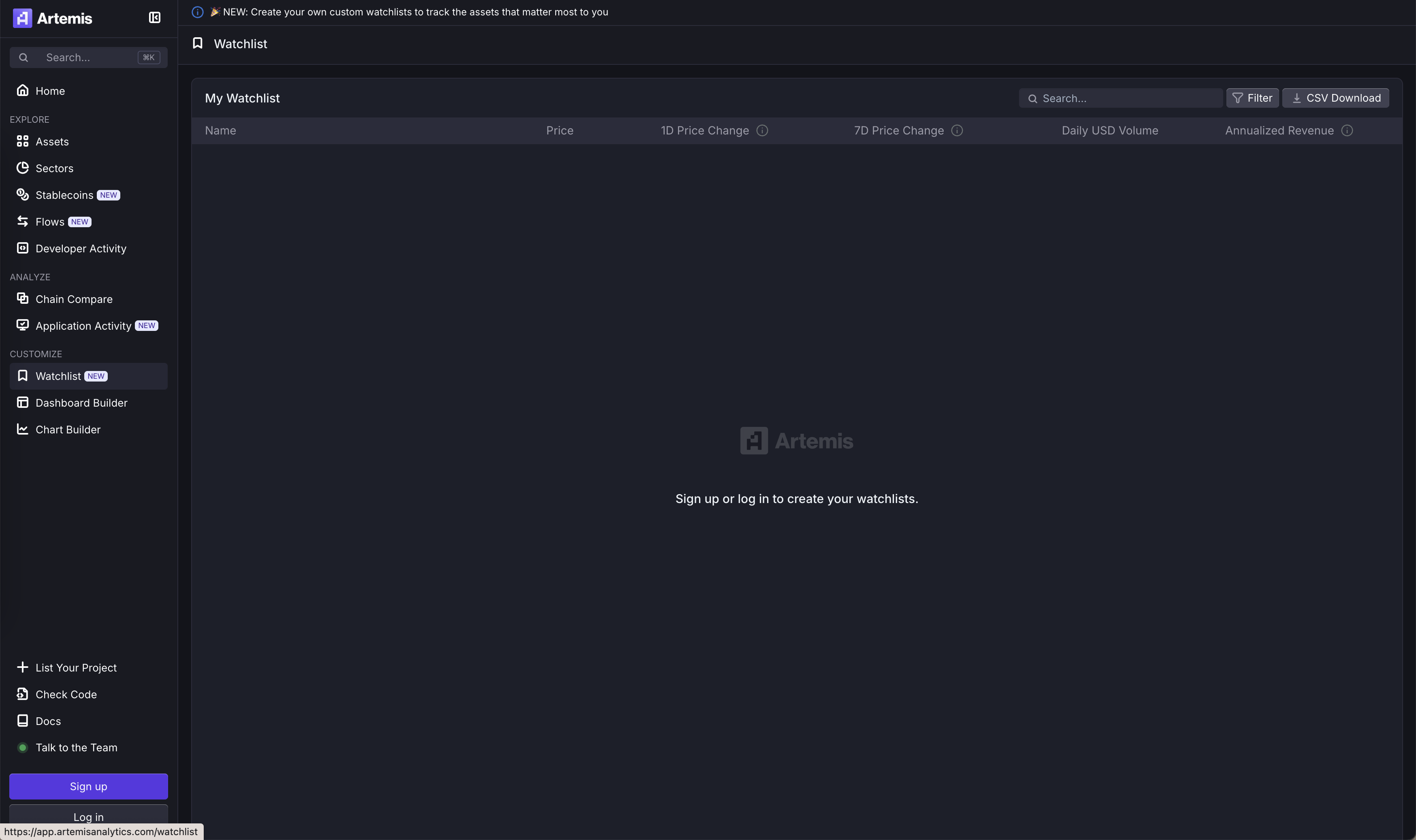The width and height of the screenshot is (1416, 840).
Task: Sort by the Price column header
Action: point(560,131)
